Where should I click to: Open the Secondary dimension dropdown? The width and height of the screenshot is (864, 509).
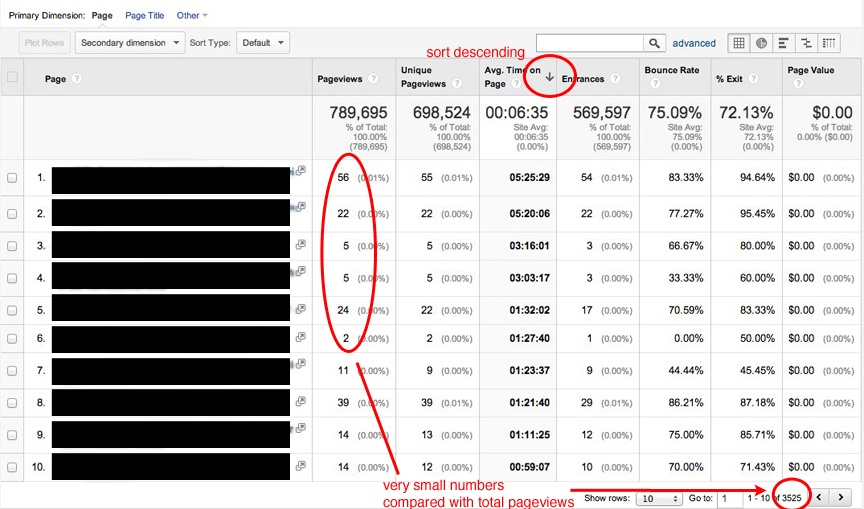click(x=131, y=43)
